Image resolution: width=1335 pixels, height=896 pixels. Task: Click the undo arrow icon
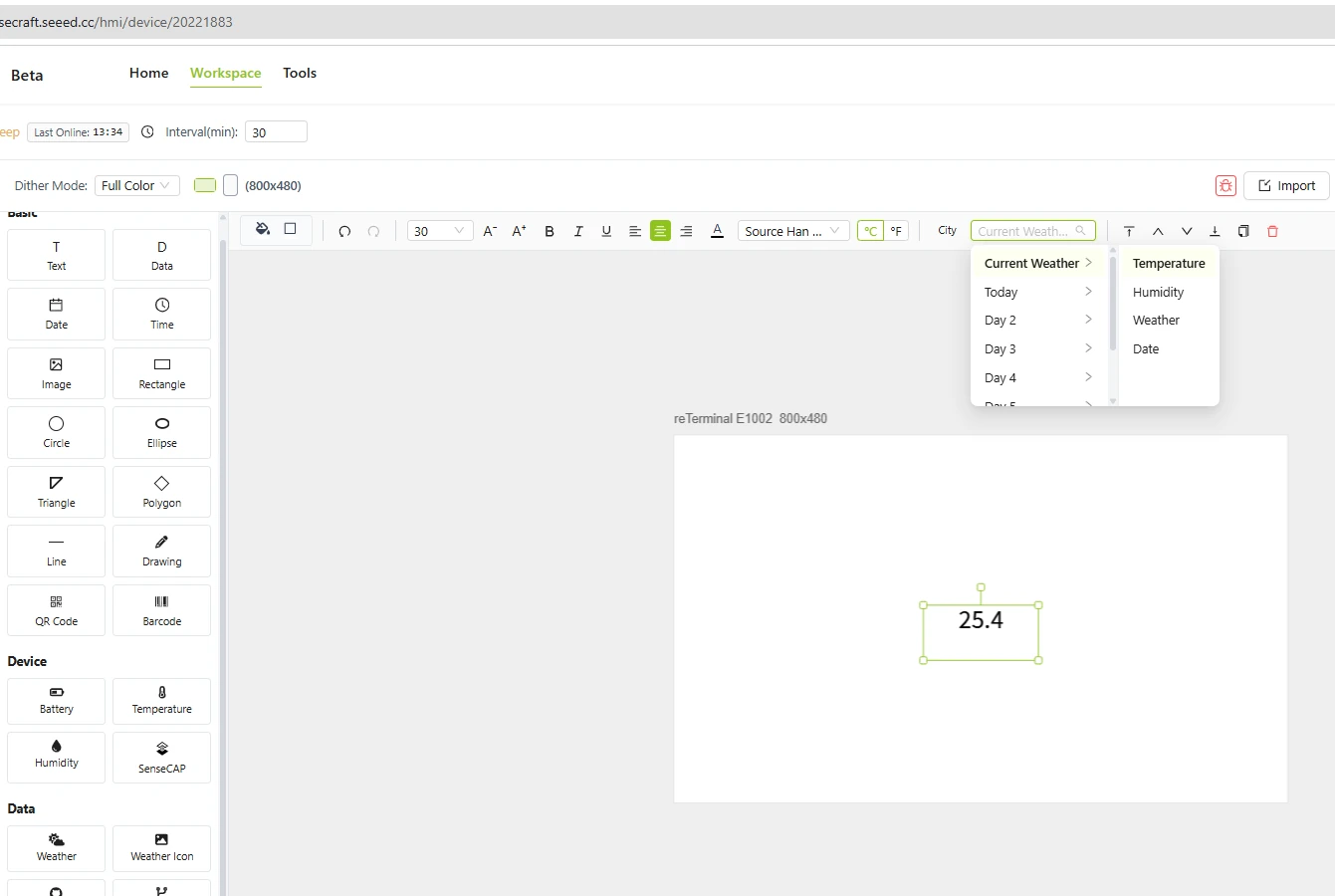click(x=344, y=231)
